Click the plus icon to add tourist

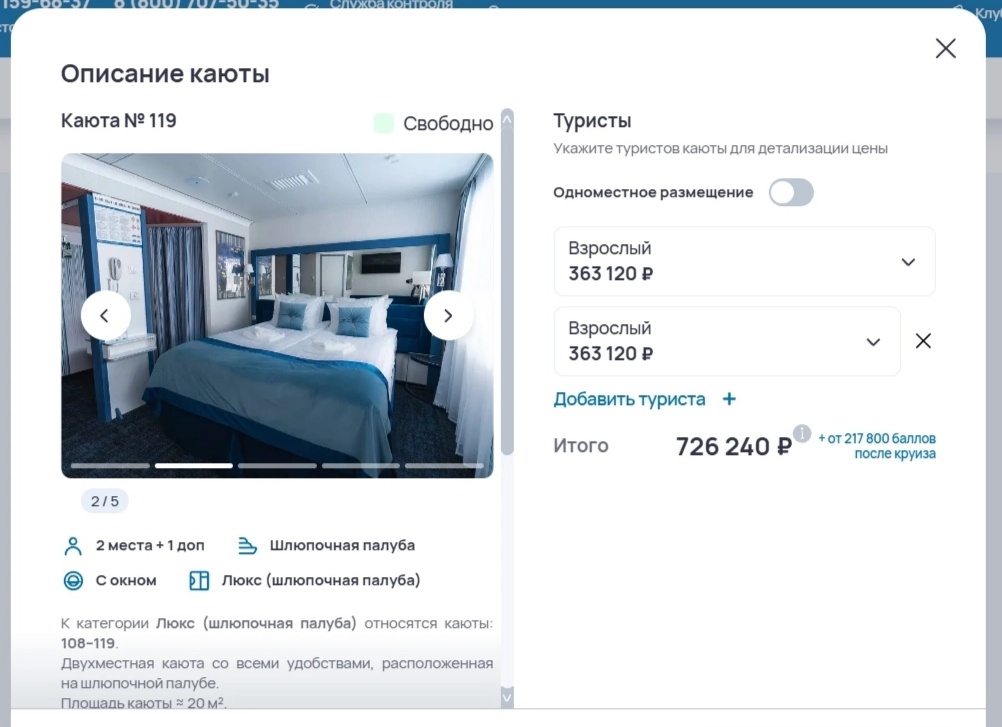(729, 399)
